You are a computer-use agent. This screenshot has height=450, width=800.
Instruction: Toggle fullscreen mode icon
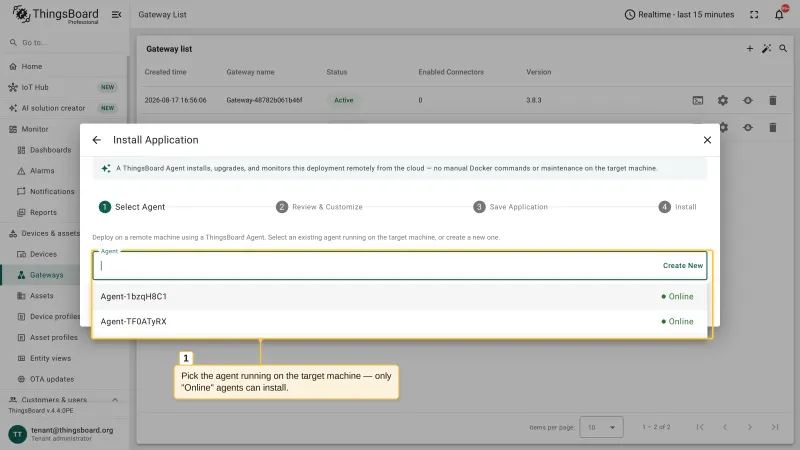[754, 14]
